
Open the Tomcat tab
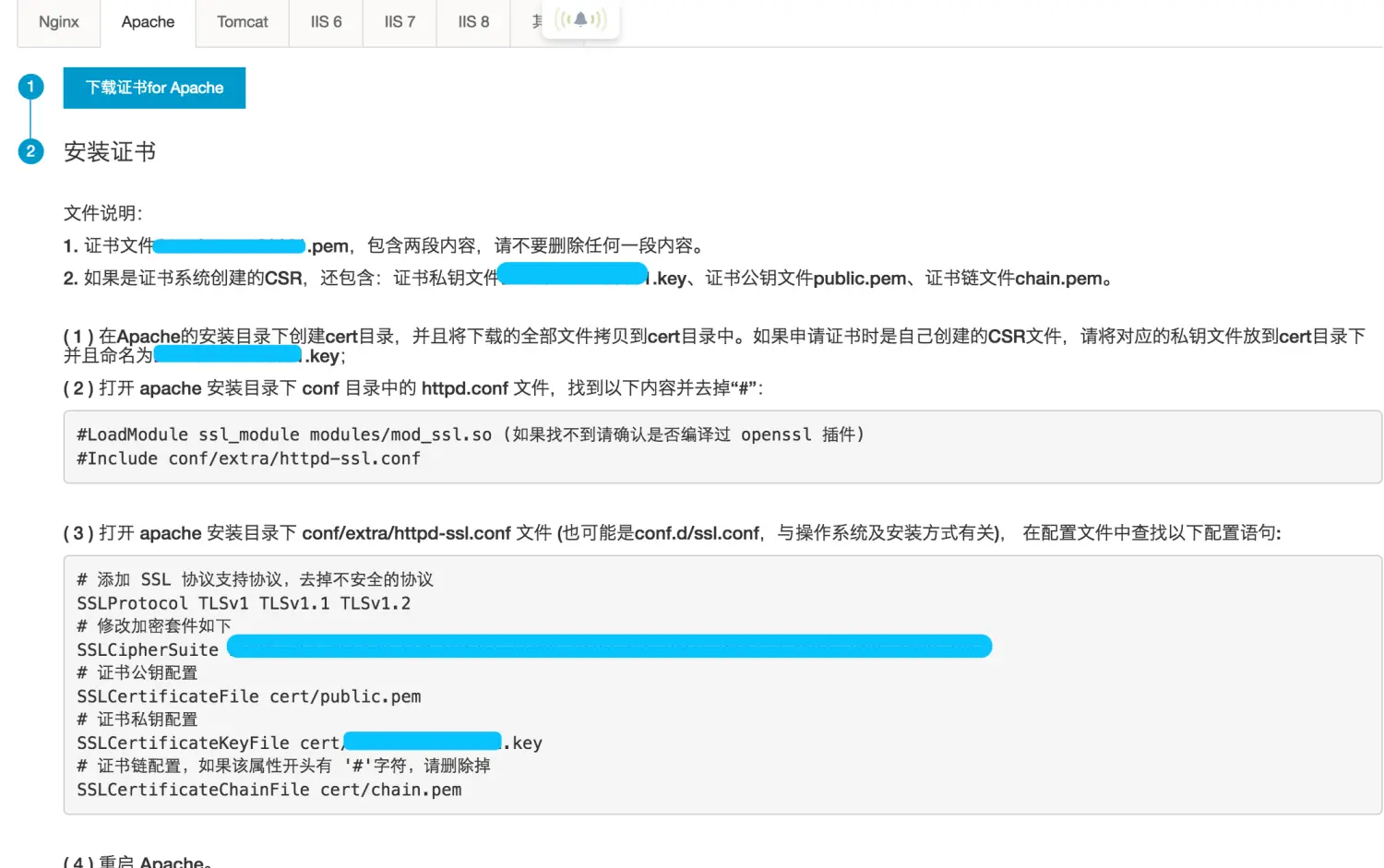242,22
